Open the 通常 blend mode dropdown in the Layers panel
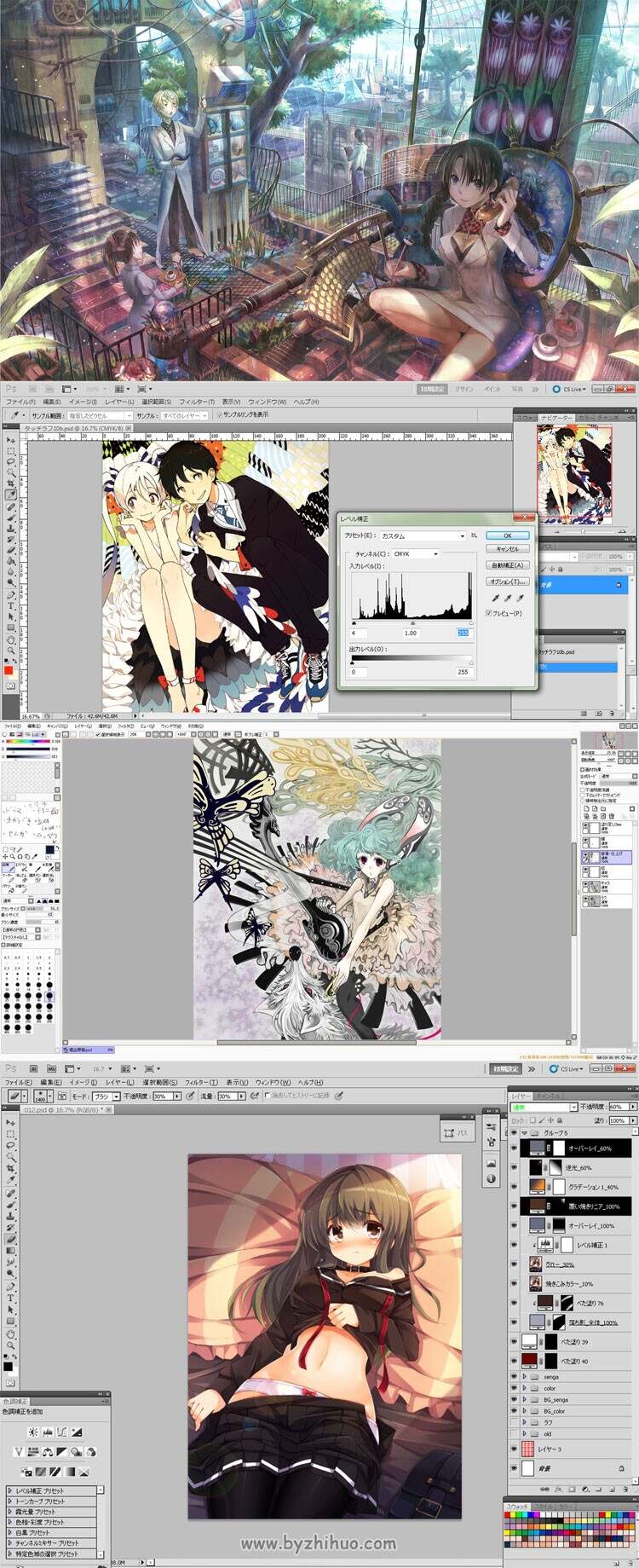 pyautogui.click(x=544, y=1108)
